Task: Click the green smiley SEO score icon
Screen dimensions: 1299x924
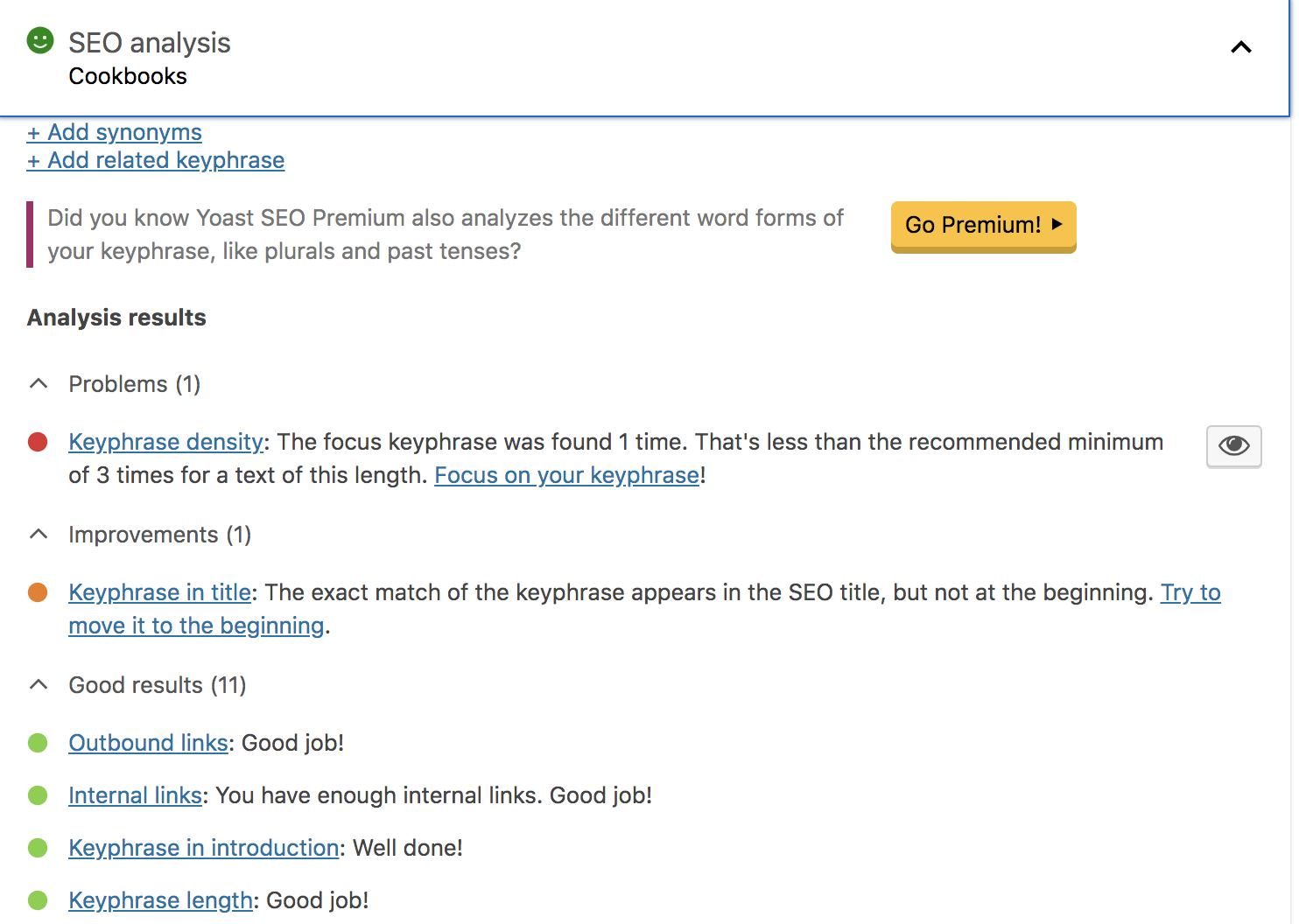Action: [x=40, y=41]
